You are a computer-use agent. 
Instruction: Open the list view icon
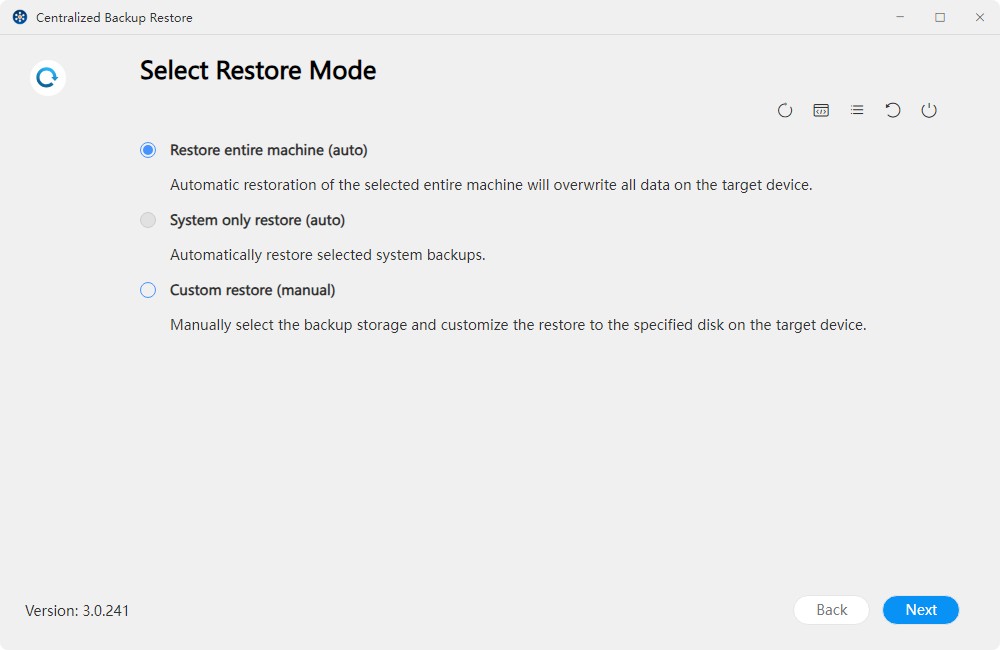coord(857,111)
